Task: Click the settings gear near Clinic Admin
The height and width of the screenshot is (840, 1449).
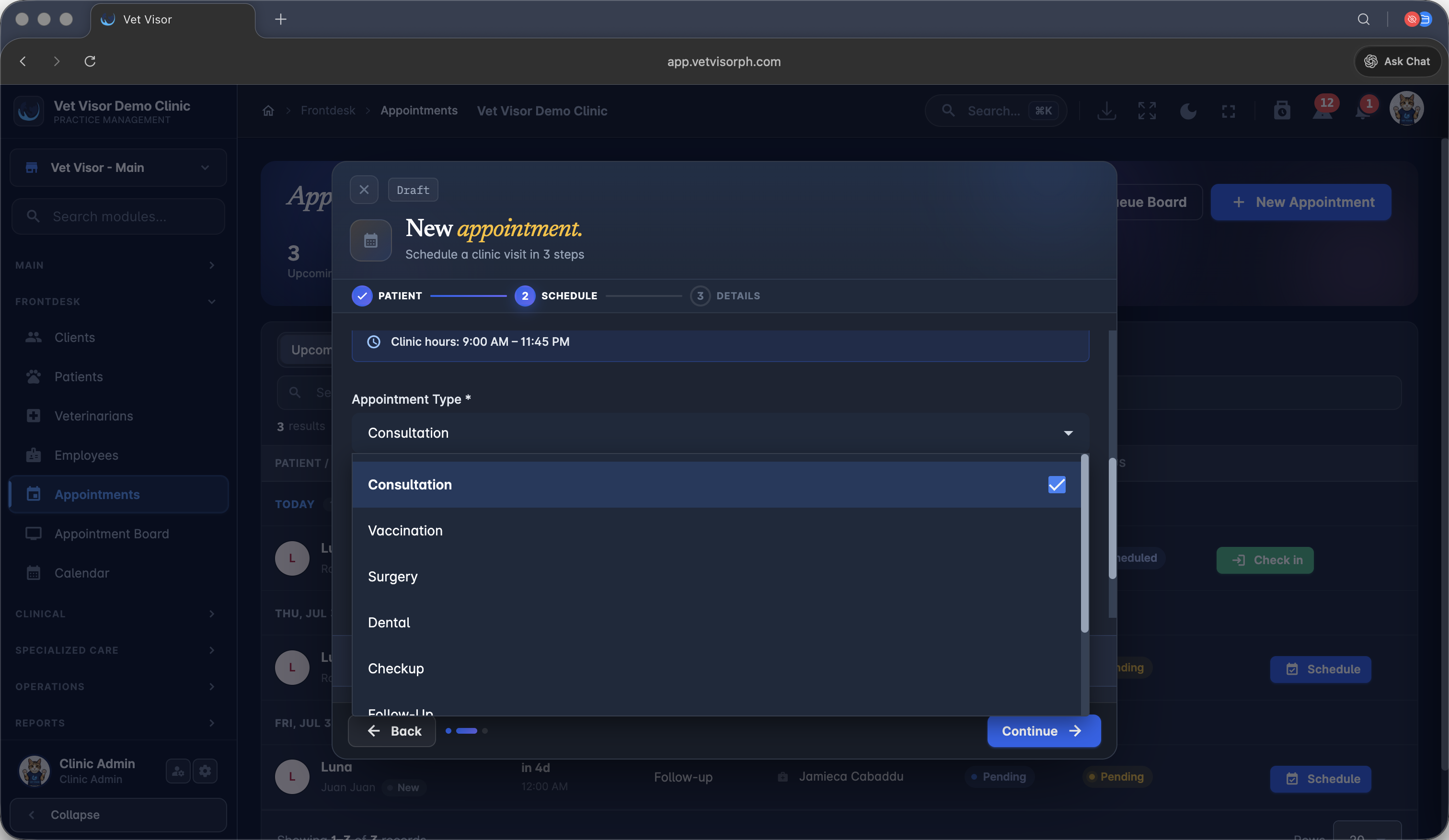Action: tap(205, 771)
